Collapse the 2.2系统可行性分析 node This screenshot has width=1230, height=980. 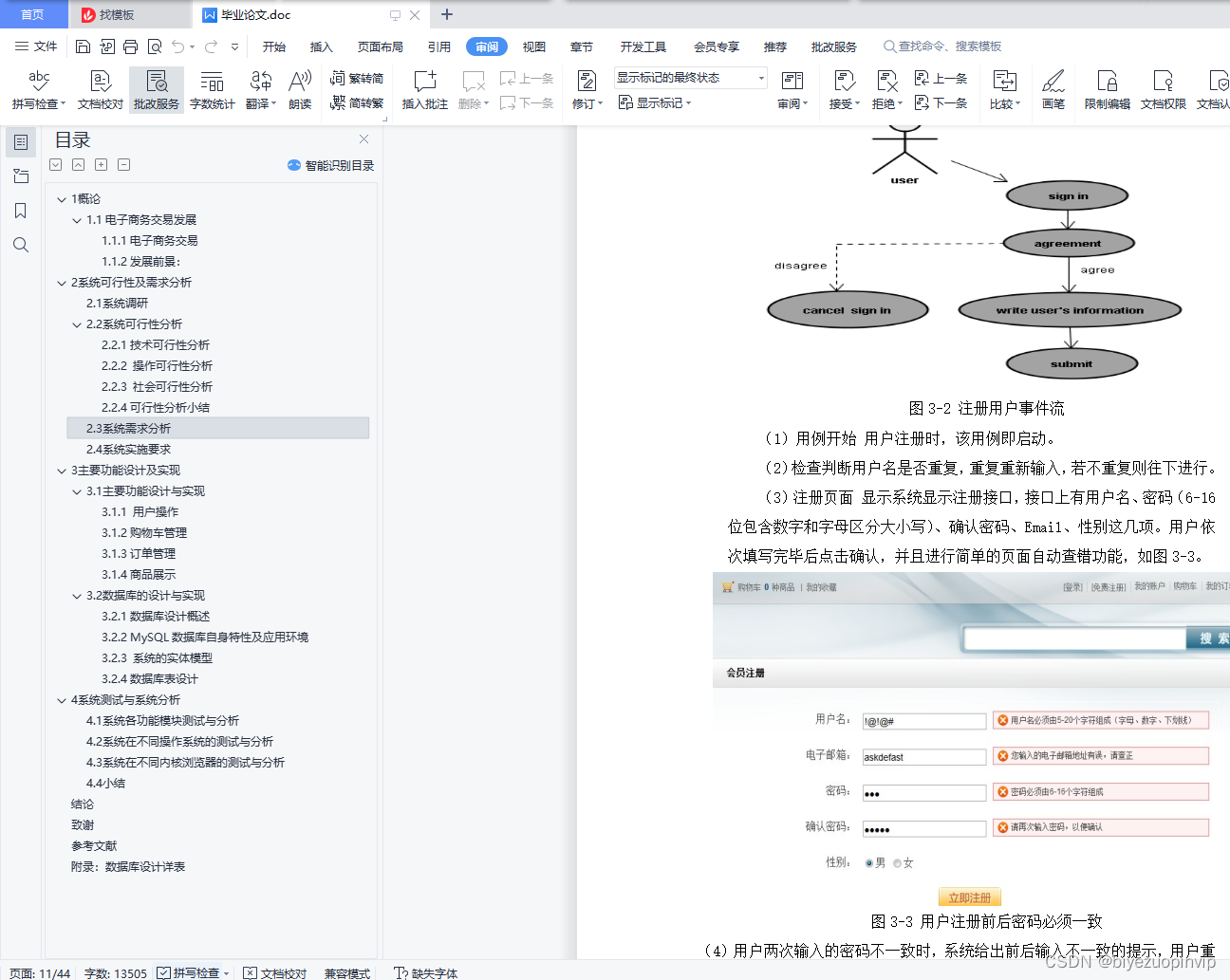[x=77, y=324]
